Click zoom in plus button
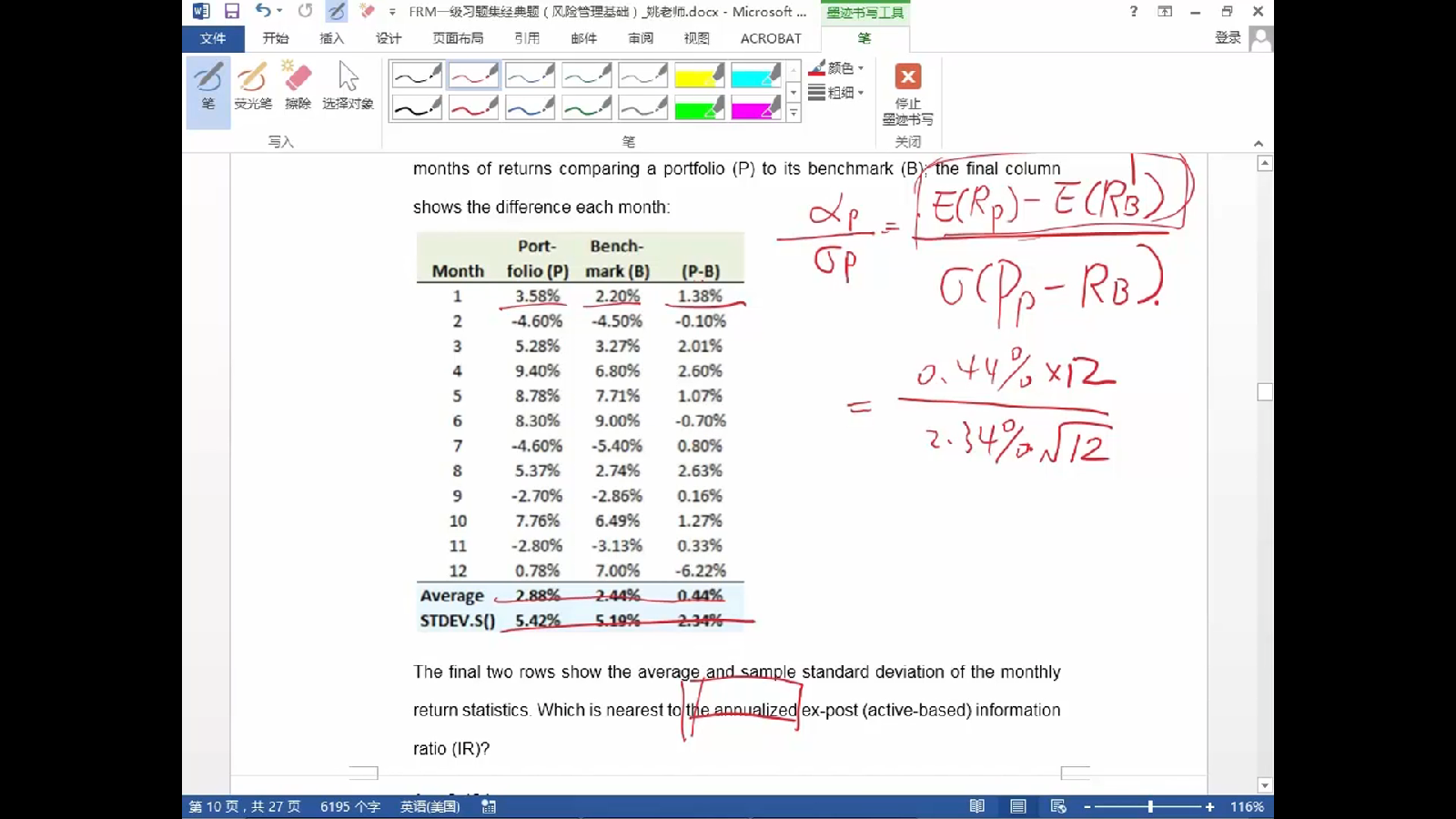Image resolution: width=1456 pixels, height=819 pixels. (1209, 806)
